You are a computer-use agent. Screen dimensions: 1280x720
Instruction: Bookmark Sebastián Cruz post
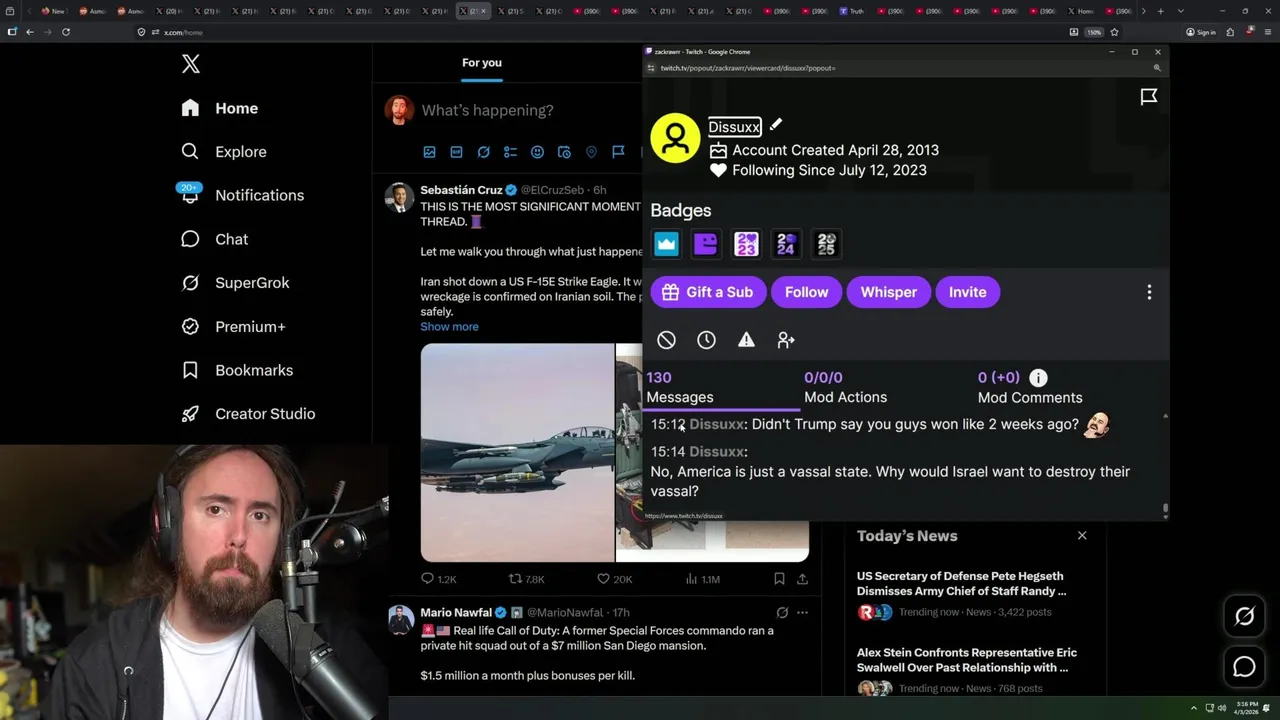779,579
